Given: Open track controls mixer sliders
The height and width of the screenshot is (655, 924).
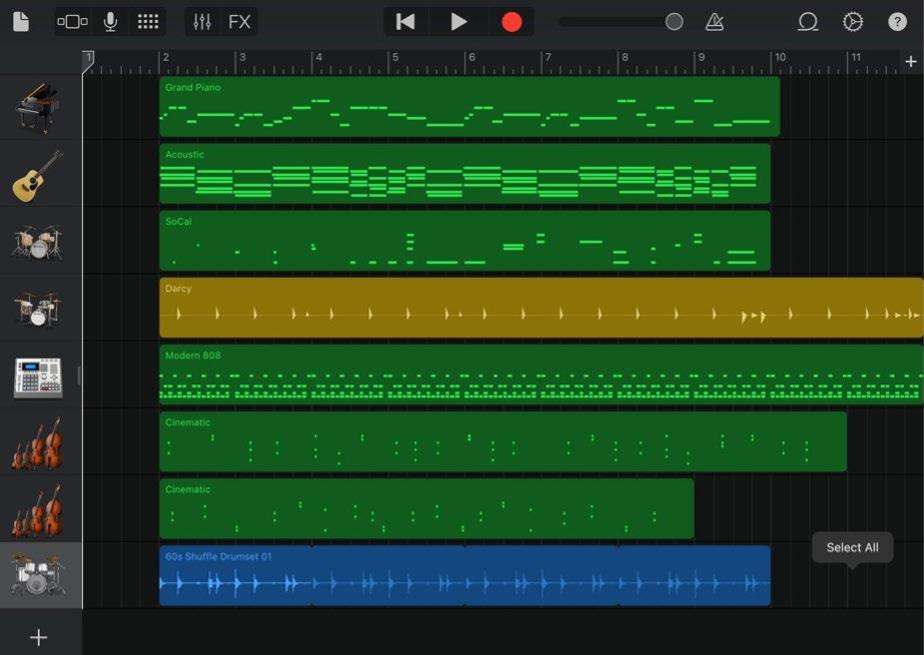Looking at the screenshot, I should 202,22.
